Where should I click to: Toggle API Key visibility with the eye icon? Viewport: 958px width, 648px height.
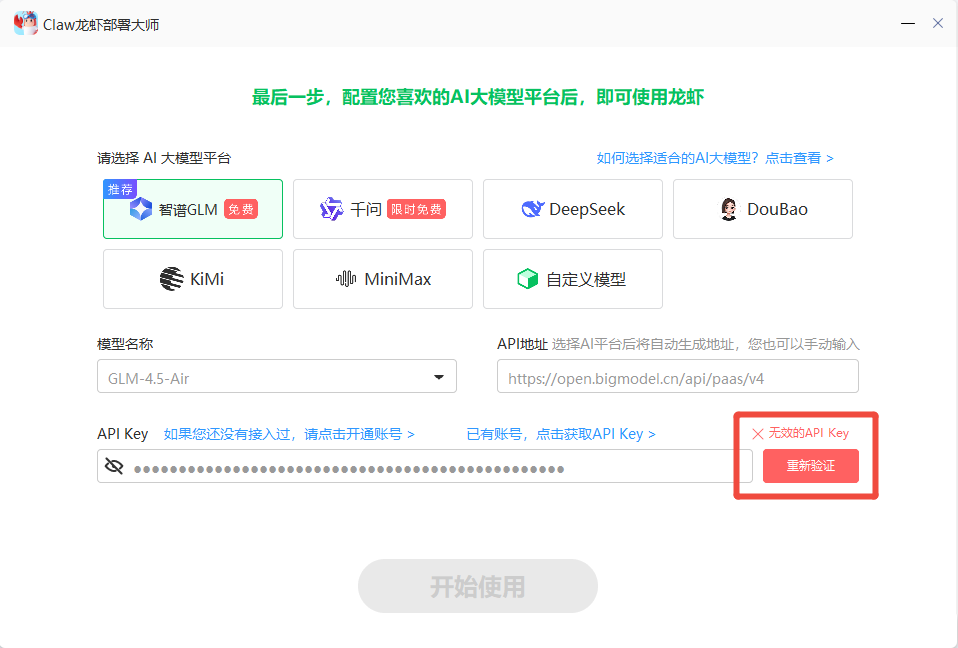[x=115, y=465]
